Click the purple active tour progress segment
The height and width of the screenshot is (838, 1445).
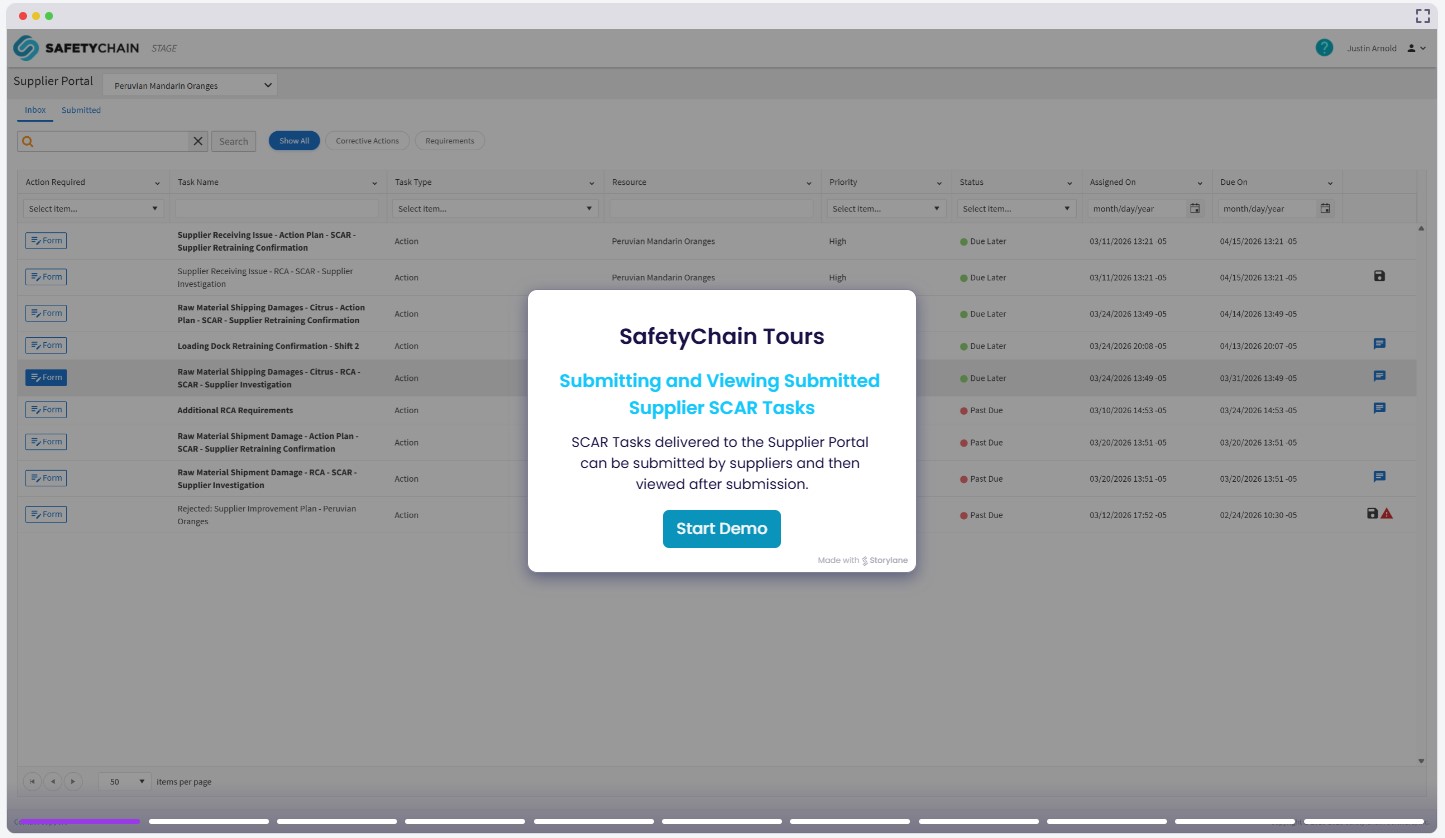[x=80, y=821]
